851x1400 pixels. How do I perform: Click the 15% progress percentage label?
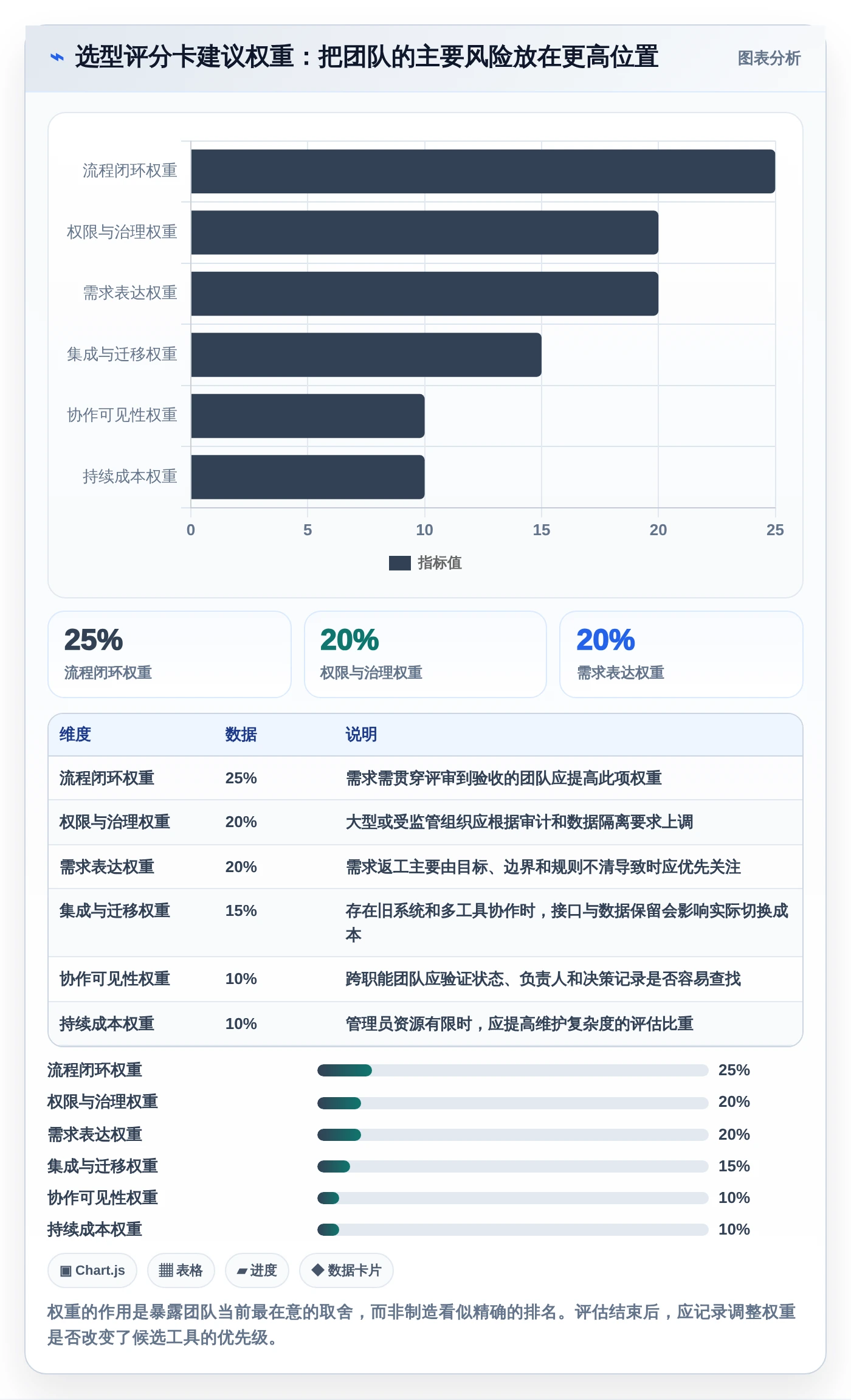734,1166
